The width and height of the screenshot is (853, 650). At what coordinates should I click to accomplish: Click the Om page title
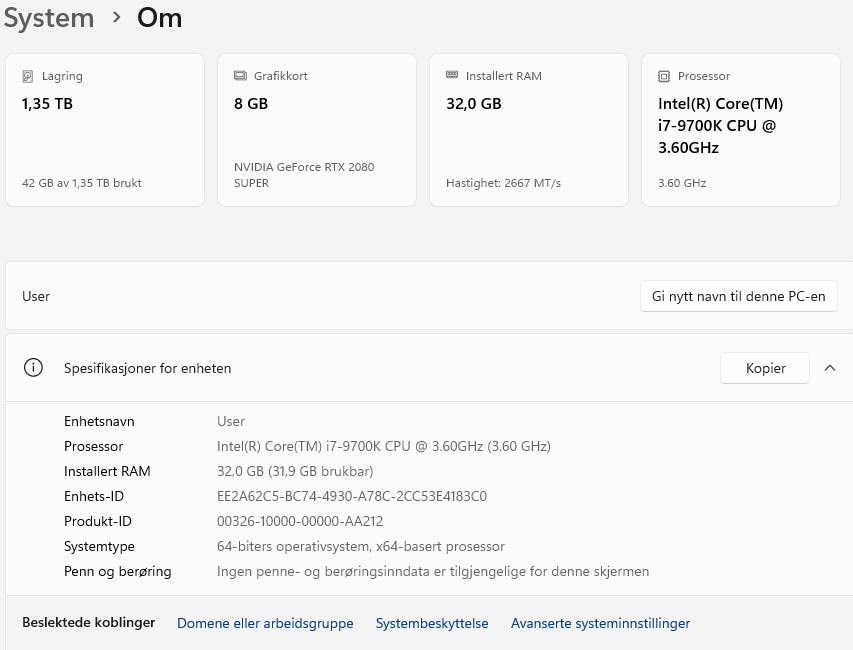(x=160, y=18)
